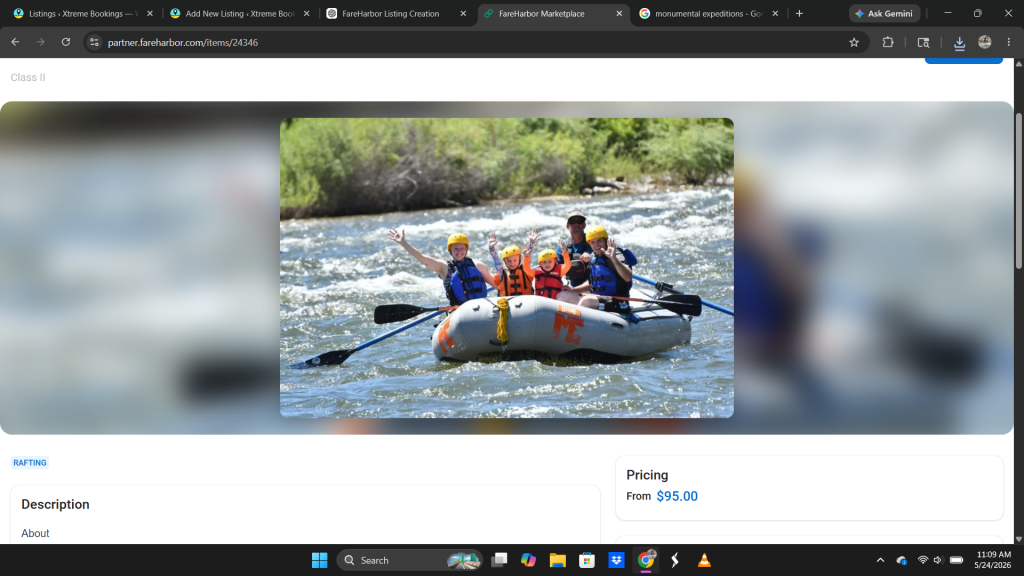Viewport: 1024px width, 576px height.
Task: Go forward to next page
Action: coord(40,42)
